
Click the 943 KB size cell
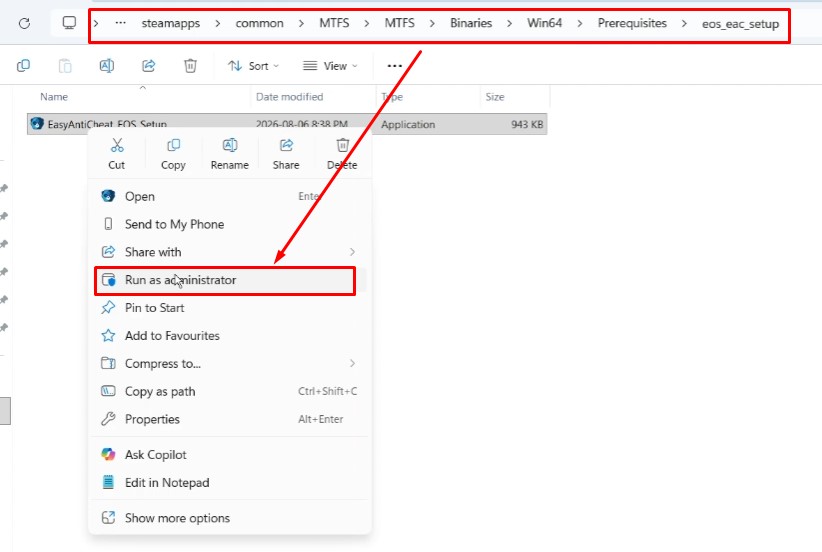pyautogui.click(x=527, y=125)
